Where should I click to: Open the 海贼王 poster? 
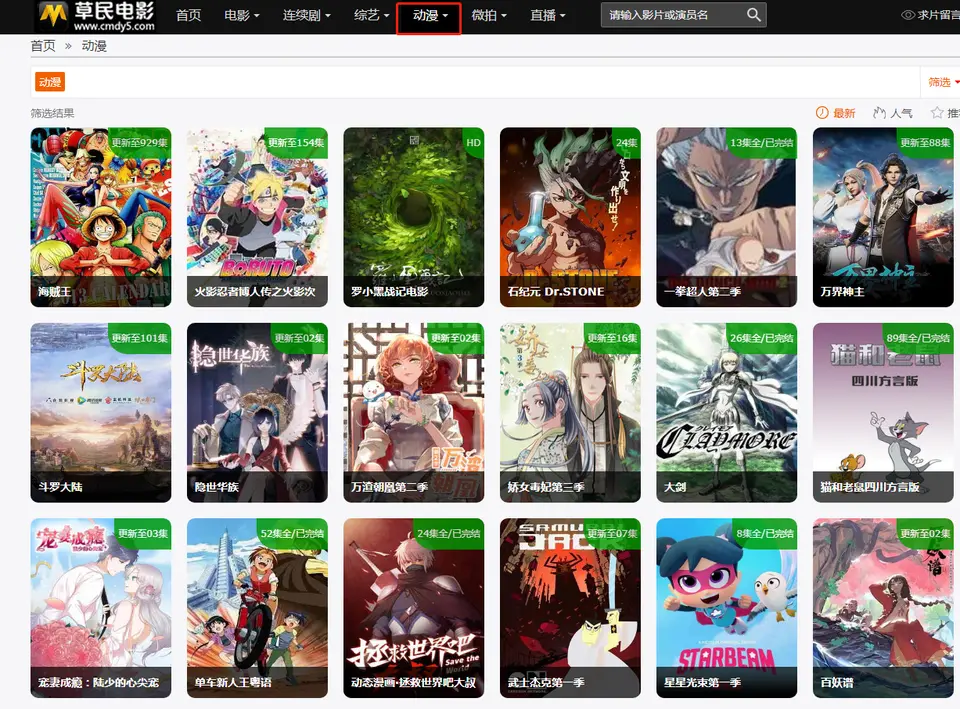(101, 217)
